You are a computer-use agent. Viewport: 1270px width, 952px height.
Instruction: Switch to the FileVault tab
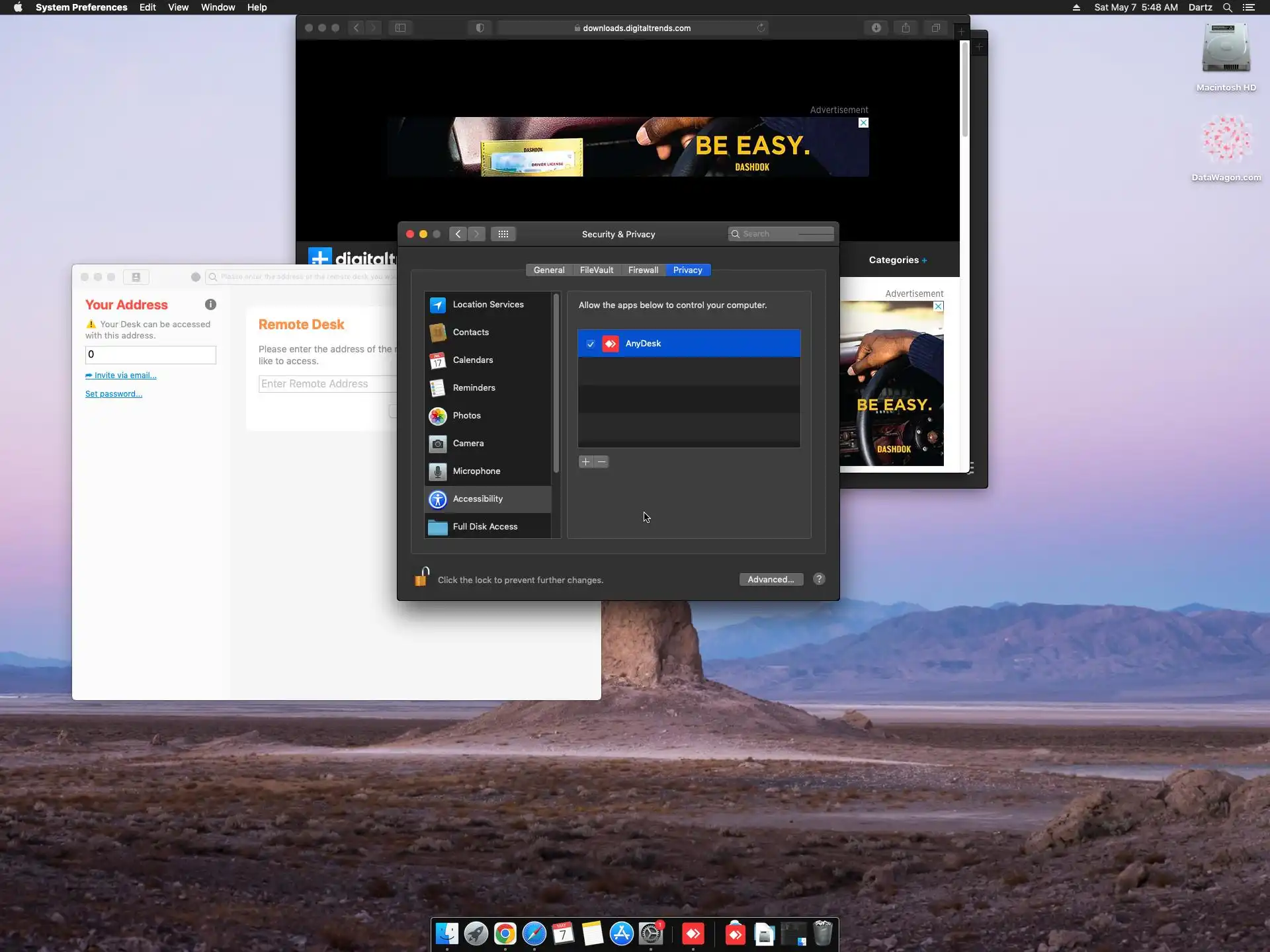[596, 270]
